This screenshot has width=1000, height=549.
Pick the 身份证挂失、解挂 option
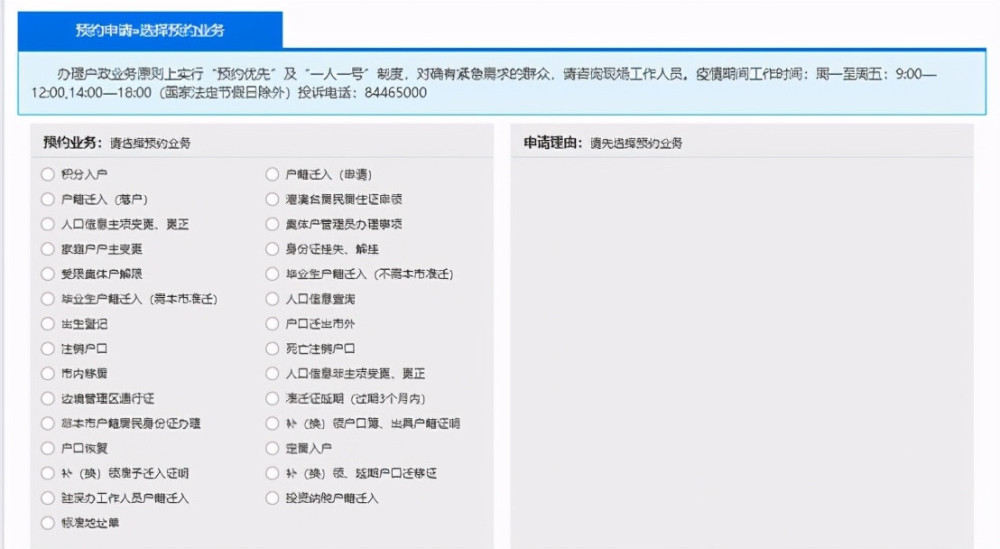[272, 249]
